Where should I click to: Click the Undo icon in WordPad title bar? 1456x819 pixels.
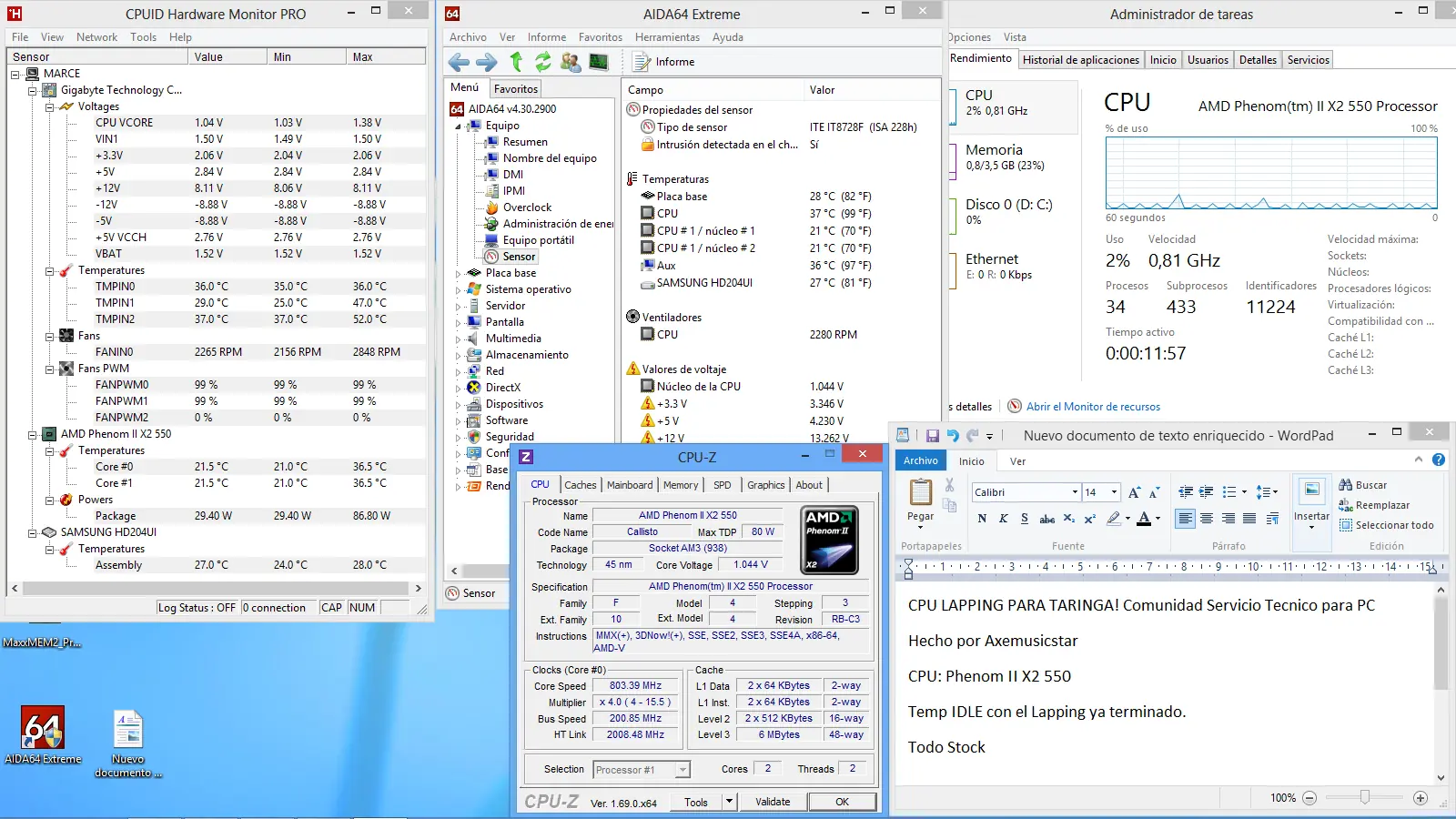point(953,436)
